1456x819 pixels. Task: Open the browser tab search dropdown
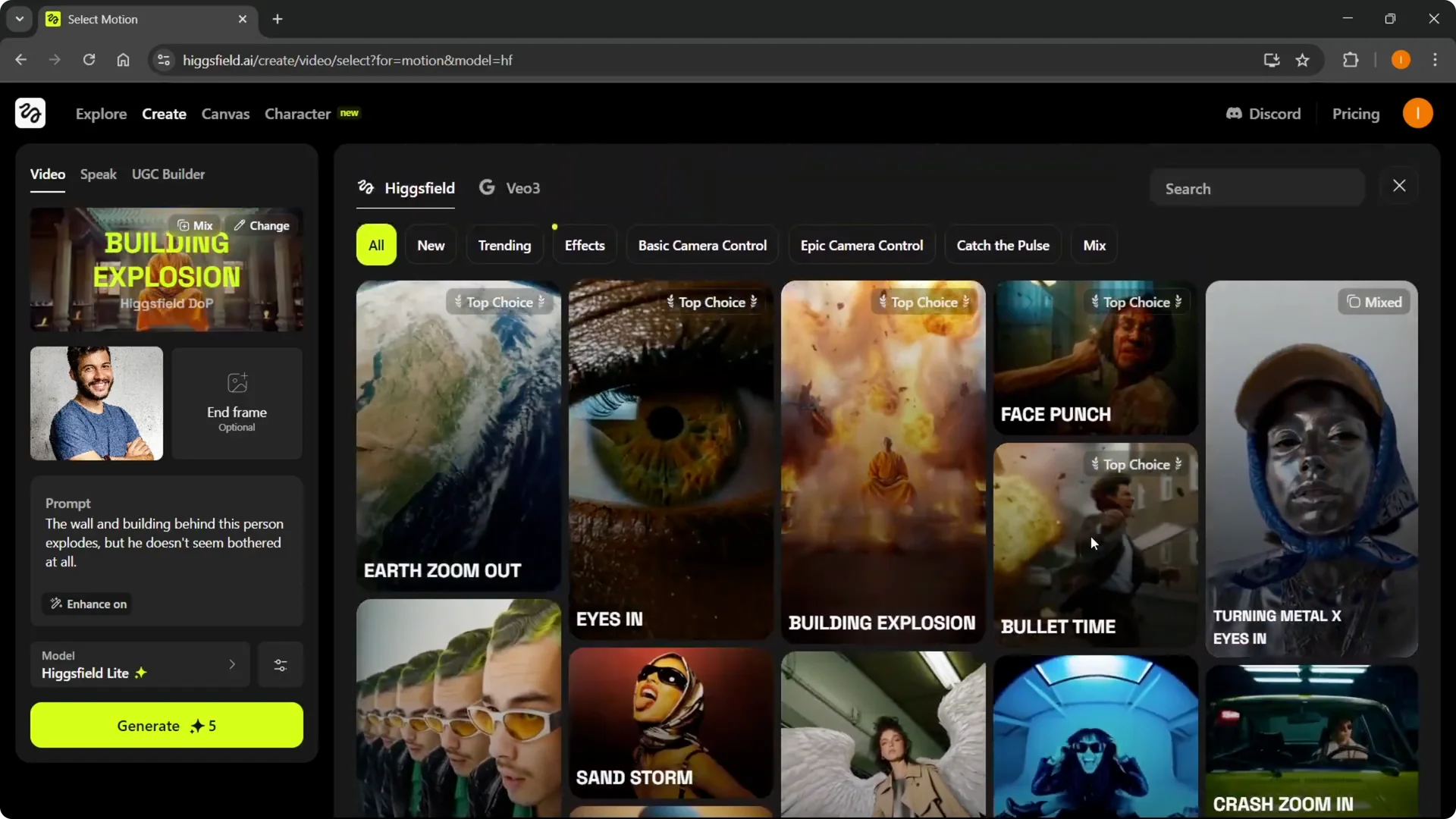20,19
